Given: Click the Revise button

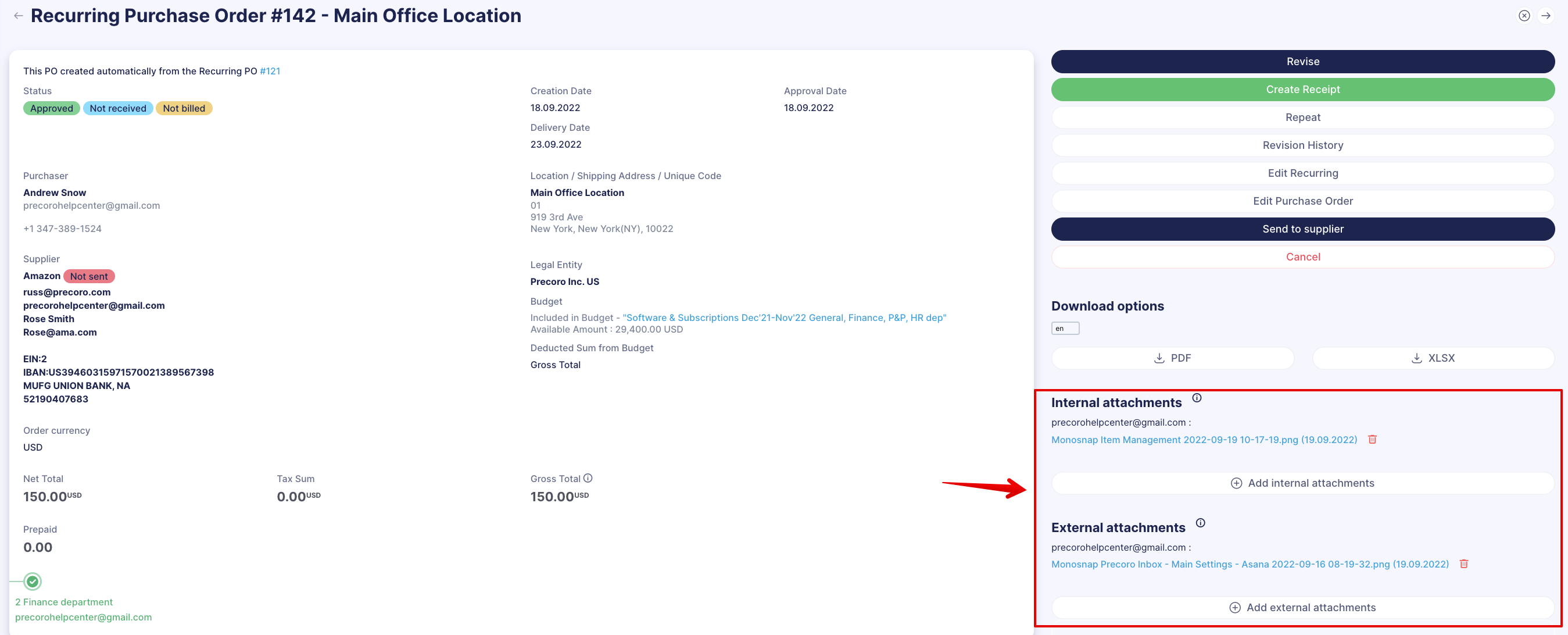Looking at the screenshot, I should coord(1302,62).
